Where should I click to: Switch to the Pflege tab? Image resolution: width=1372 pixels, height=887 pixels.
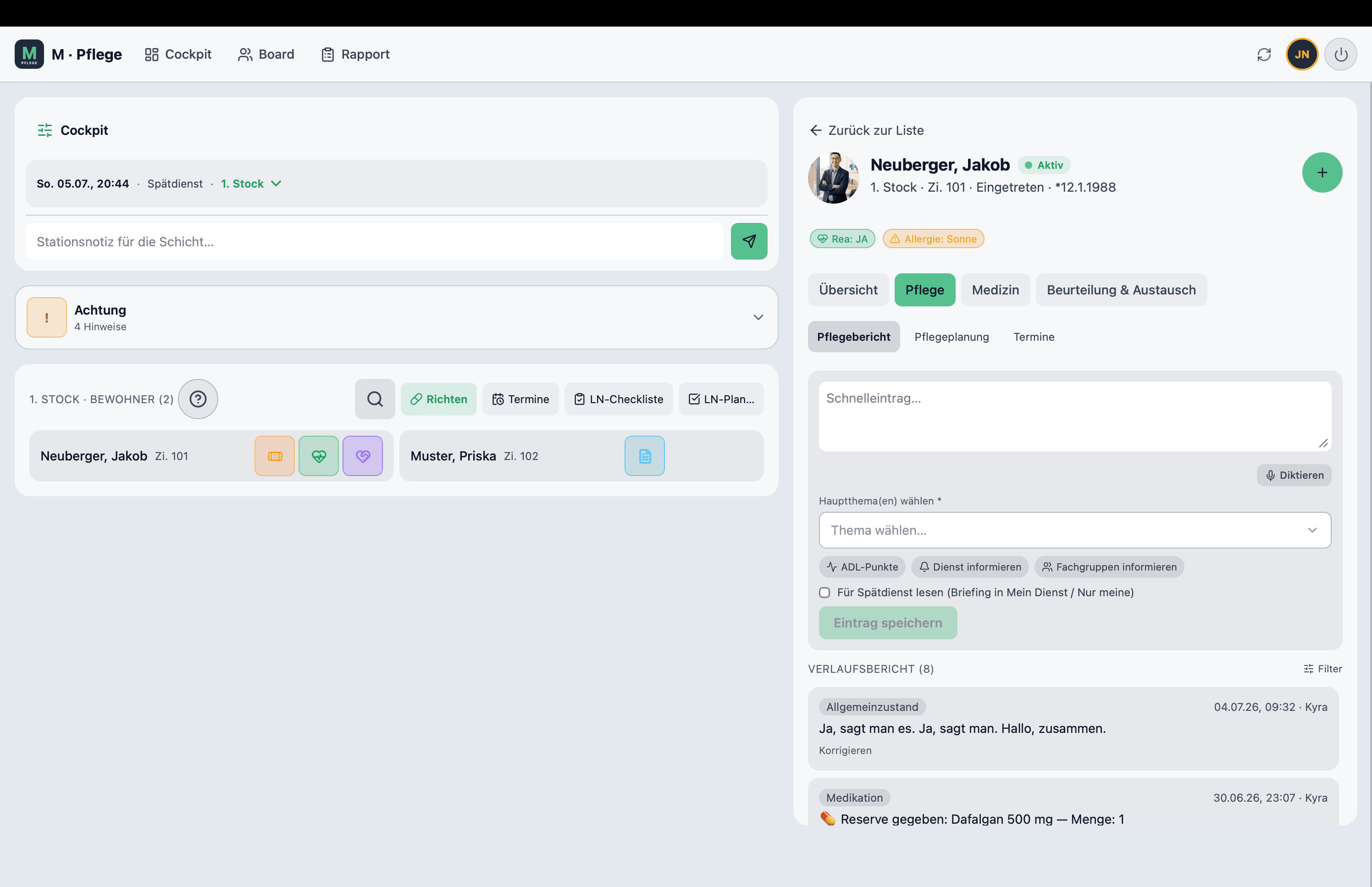point(924,290)
